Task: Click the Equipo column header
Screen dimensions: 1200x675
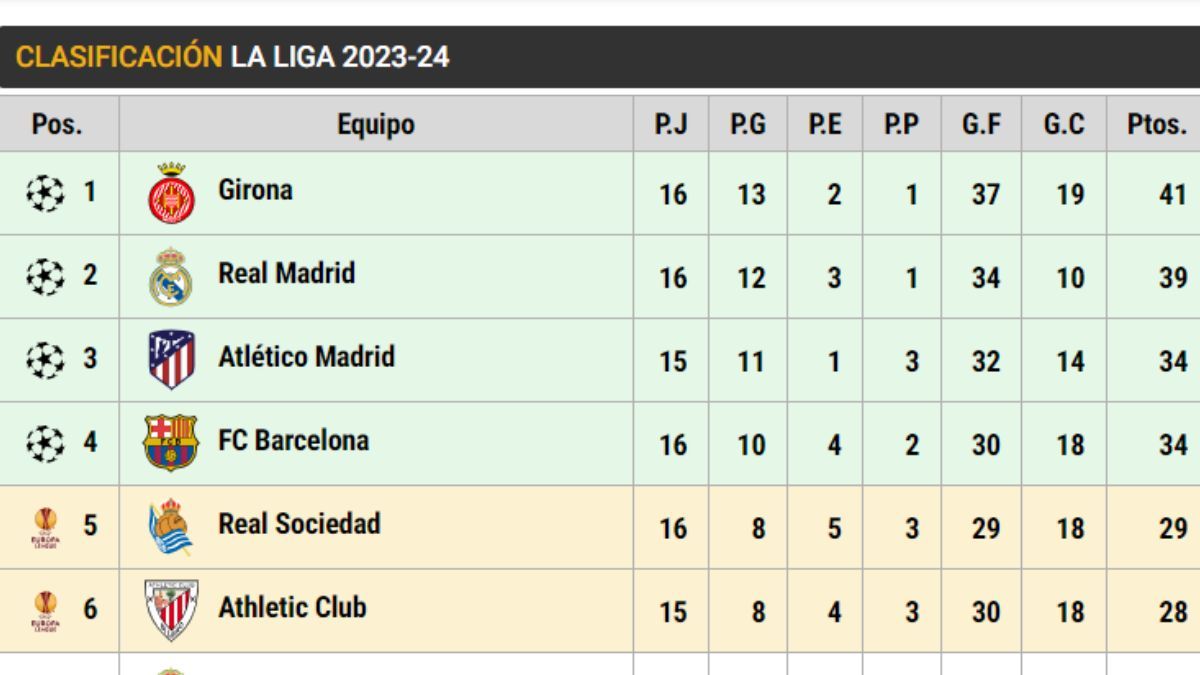Action: pos(375,125)
